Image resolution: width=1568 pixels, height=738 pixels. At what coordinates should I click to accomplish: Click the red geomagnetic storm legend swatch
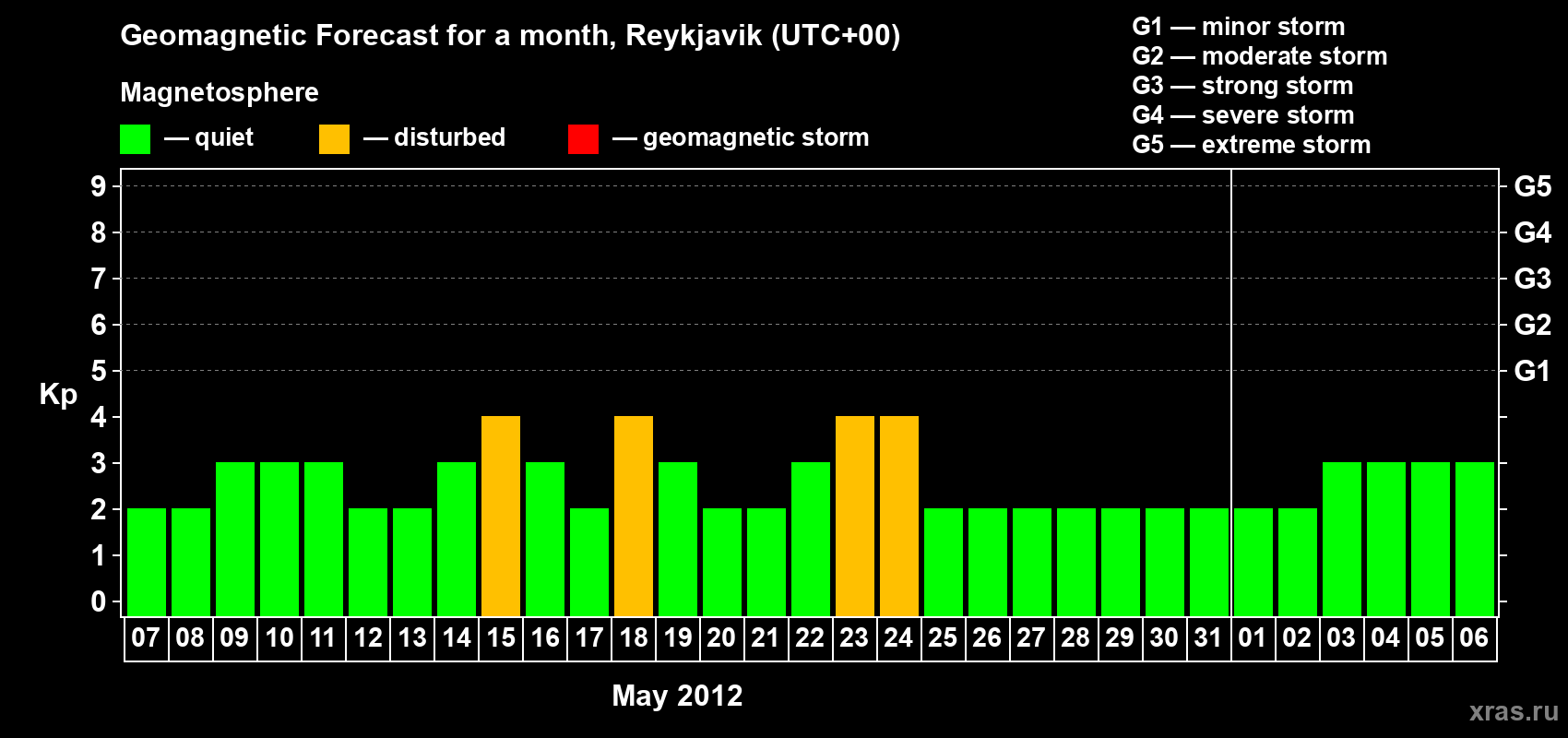pos(583,139)
